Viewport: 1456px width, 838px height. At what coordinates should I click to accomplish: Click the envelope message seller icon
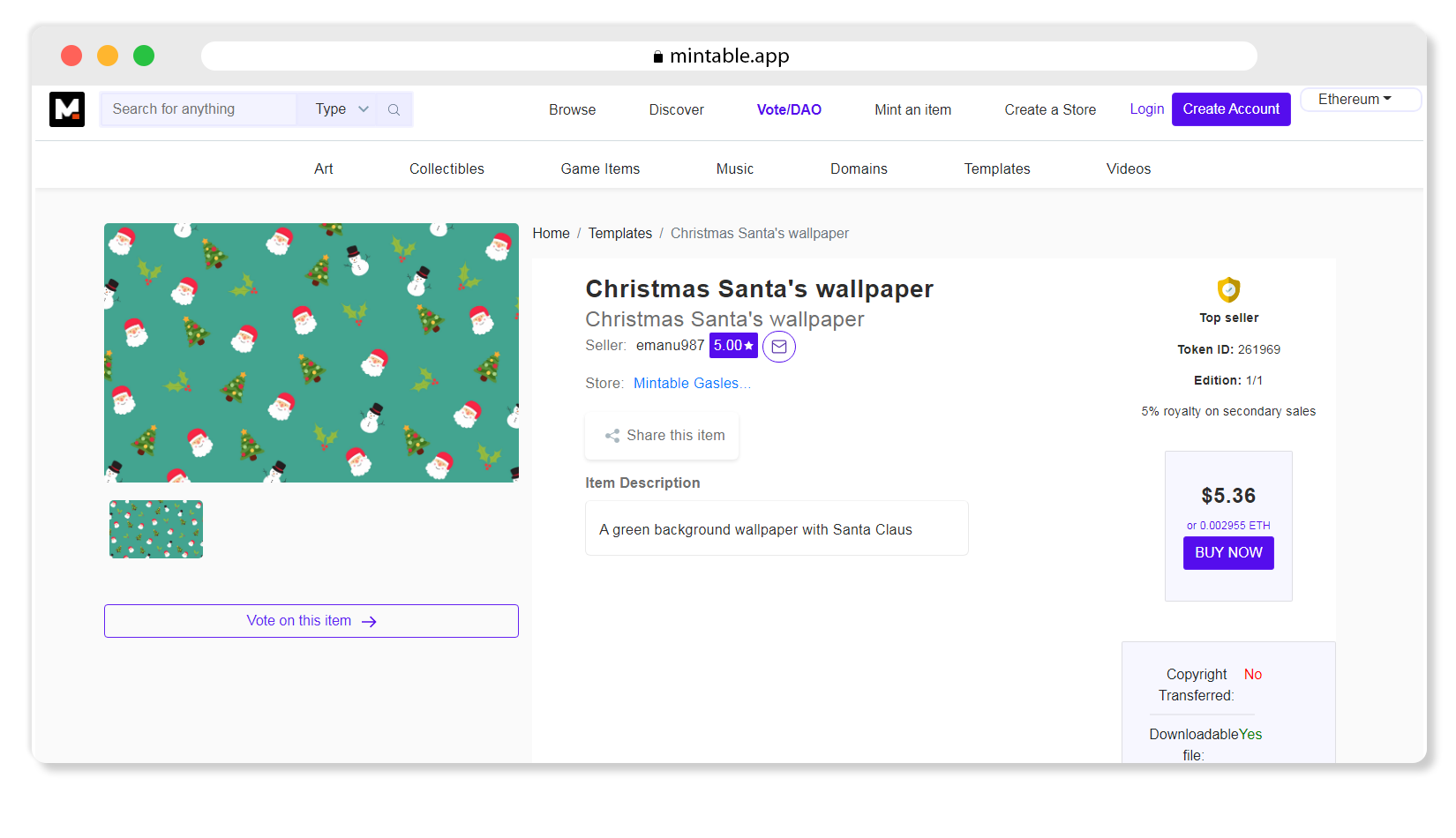point(778,347)
